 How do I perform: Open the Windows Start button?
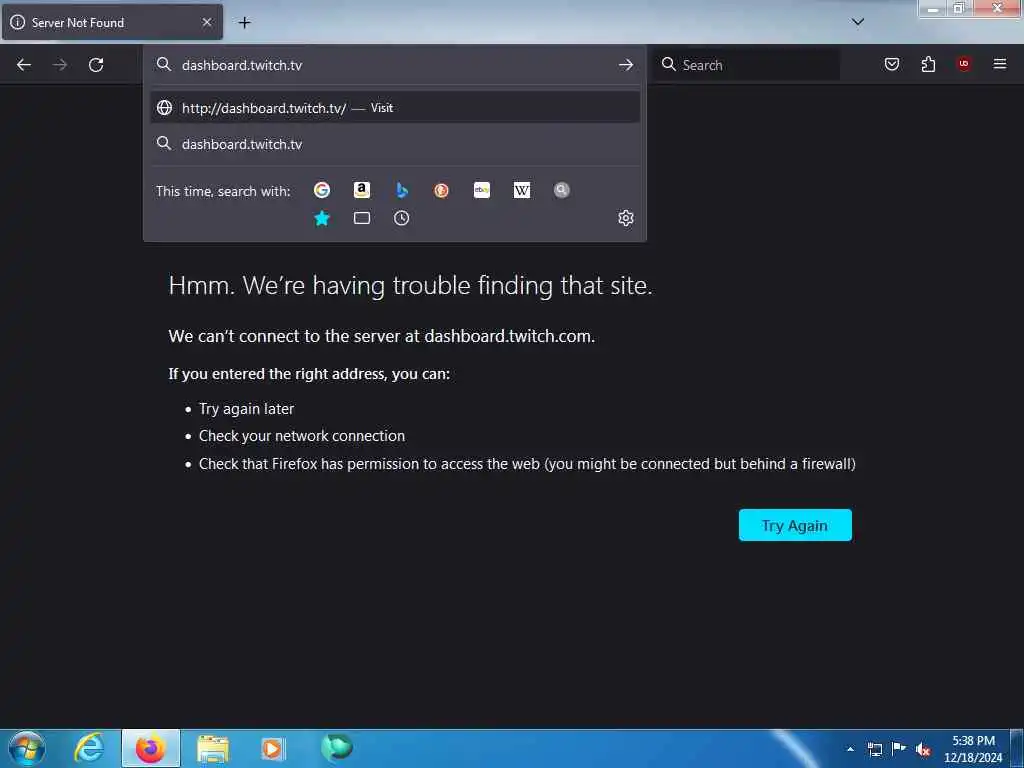pyautogui.click(x=27, y=748)
